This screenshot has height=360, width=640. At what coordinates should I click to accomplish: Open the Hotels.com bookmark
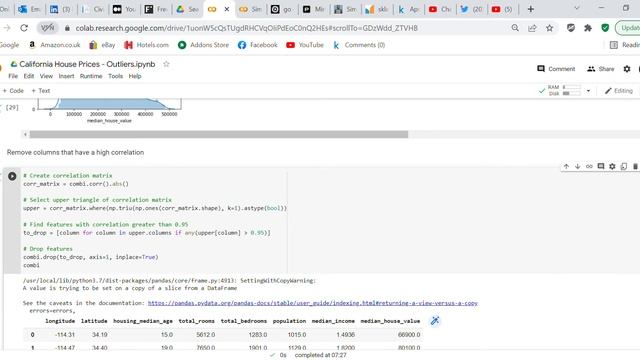click(147, 45)
